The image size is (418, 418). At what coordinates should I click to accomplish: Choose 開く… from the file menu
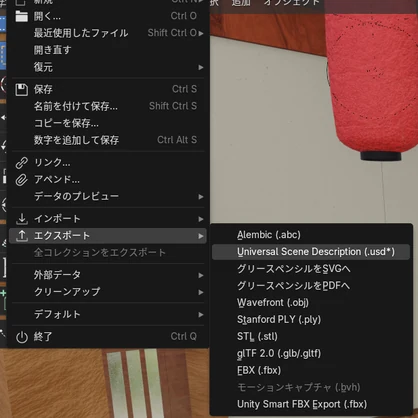[108, 16]
